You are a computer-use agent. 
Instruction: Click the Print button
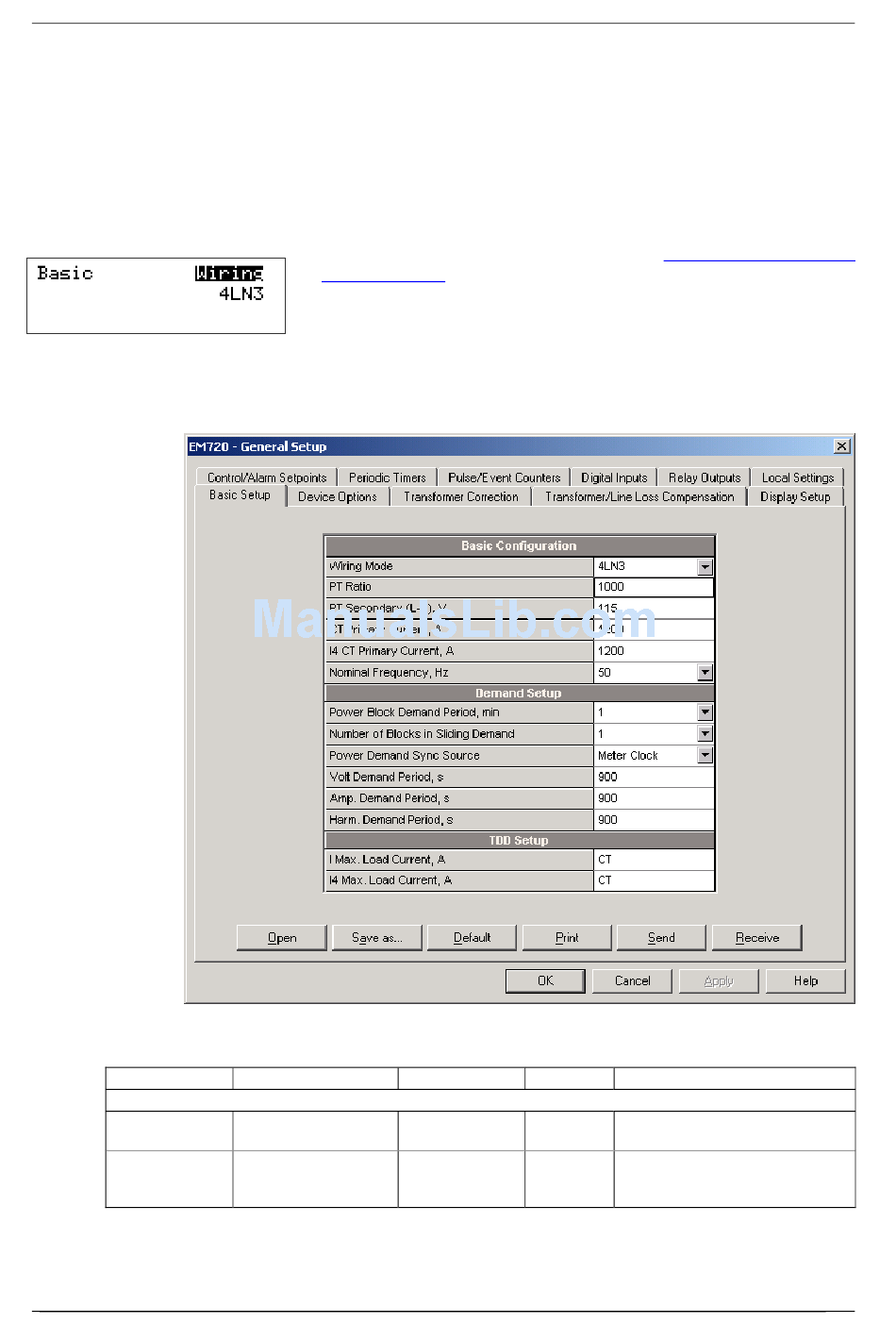[x=567, y=938]
